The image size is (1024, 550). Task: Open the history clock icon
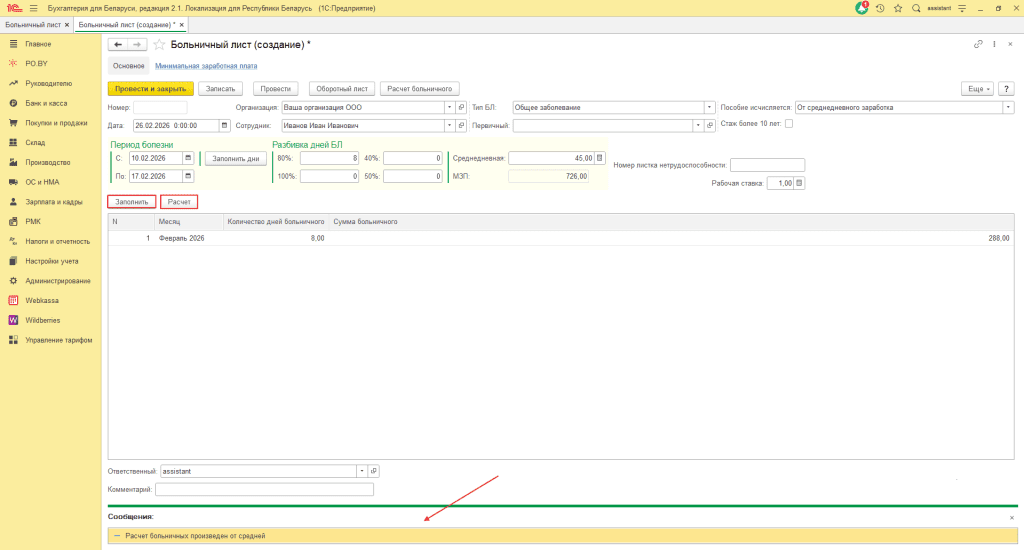880,8
